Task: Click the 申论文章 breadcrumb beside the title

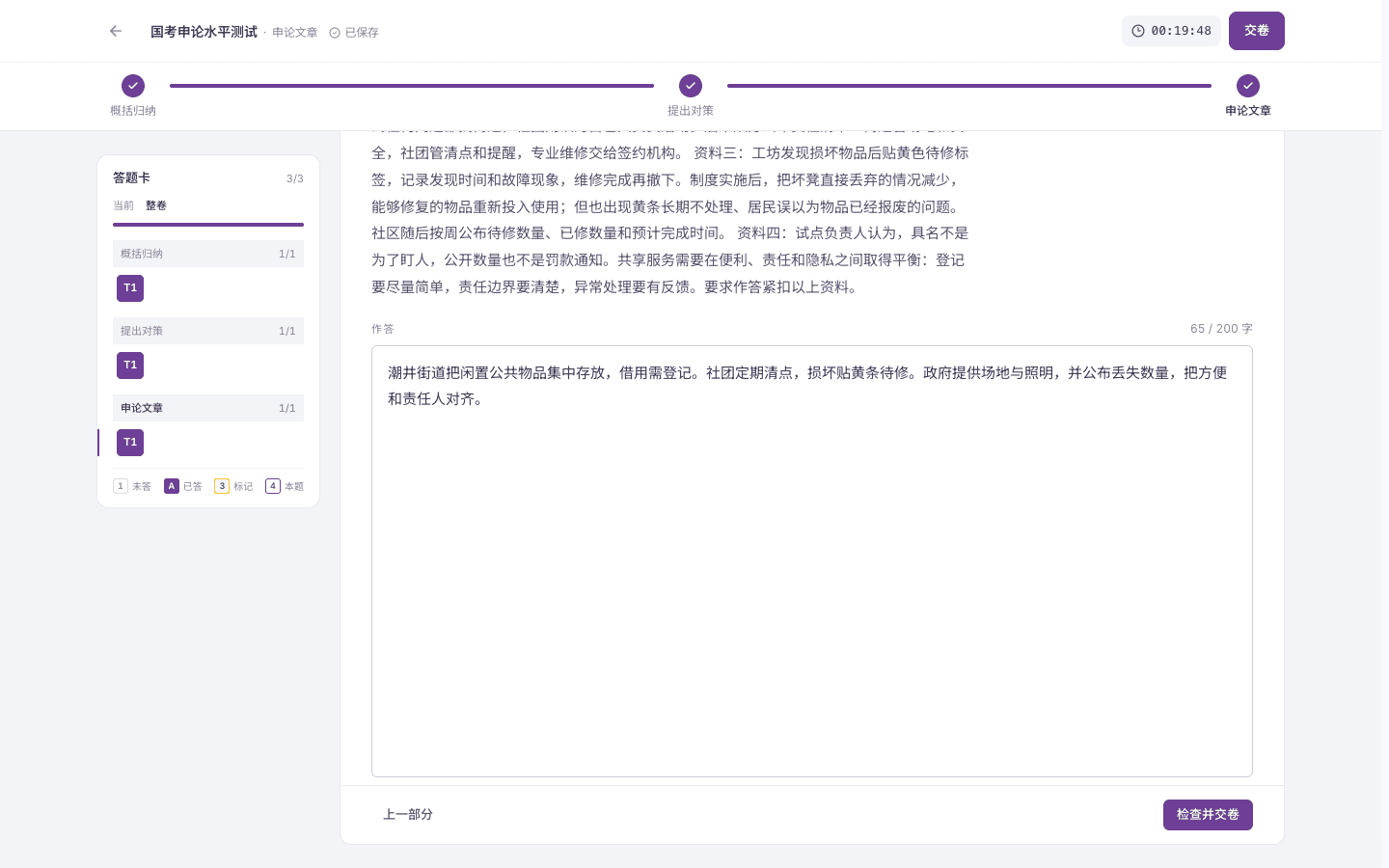Action: (295, 33)
